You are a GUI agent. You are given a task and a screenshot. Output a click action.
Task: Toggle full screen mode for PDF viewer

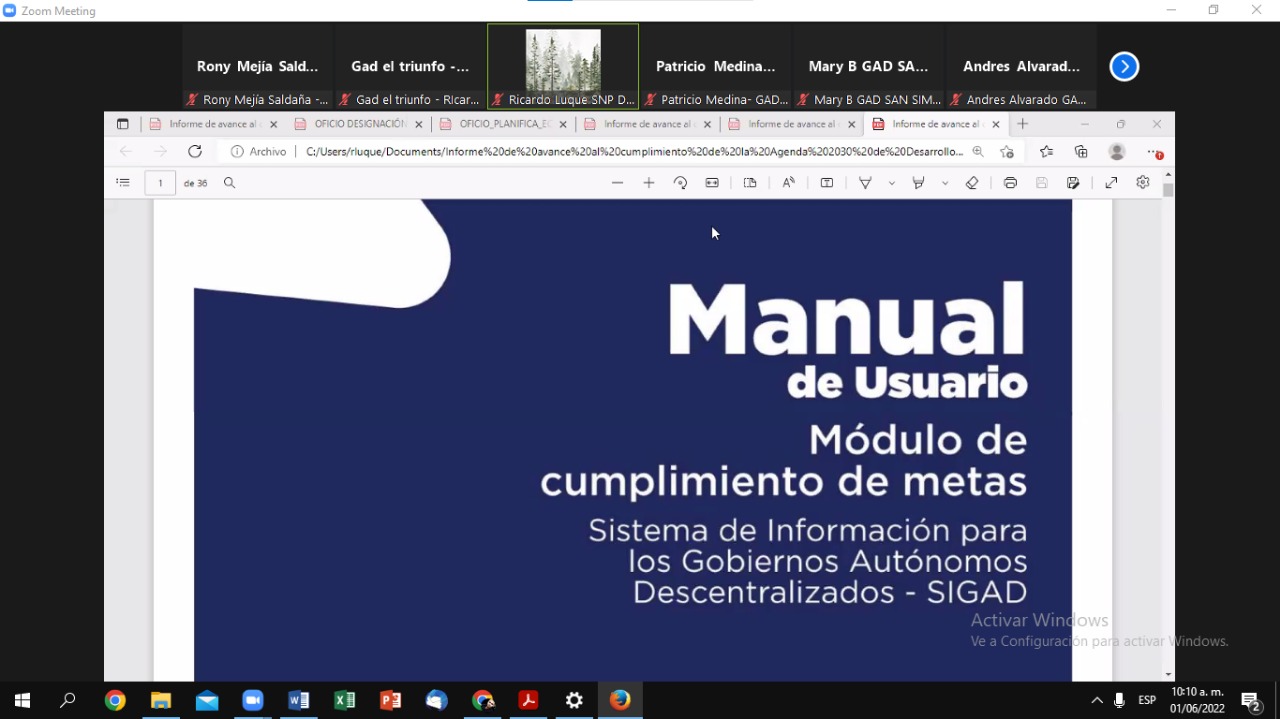[x=1111, y=183]
